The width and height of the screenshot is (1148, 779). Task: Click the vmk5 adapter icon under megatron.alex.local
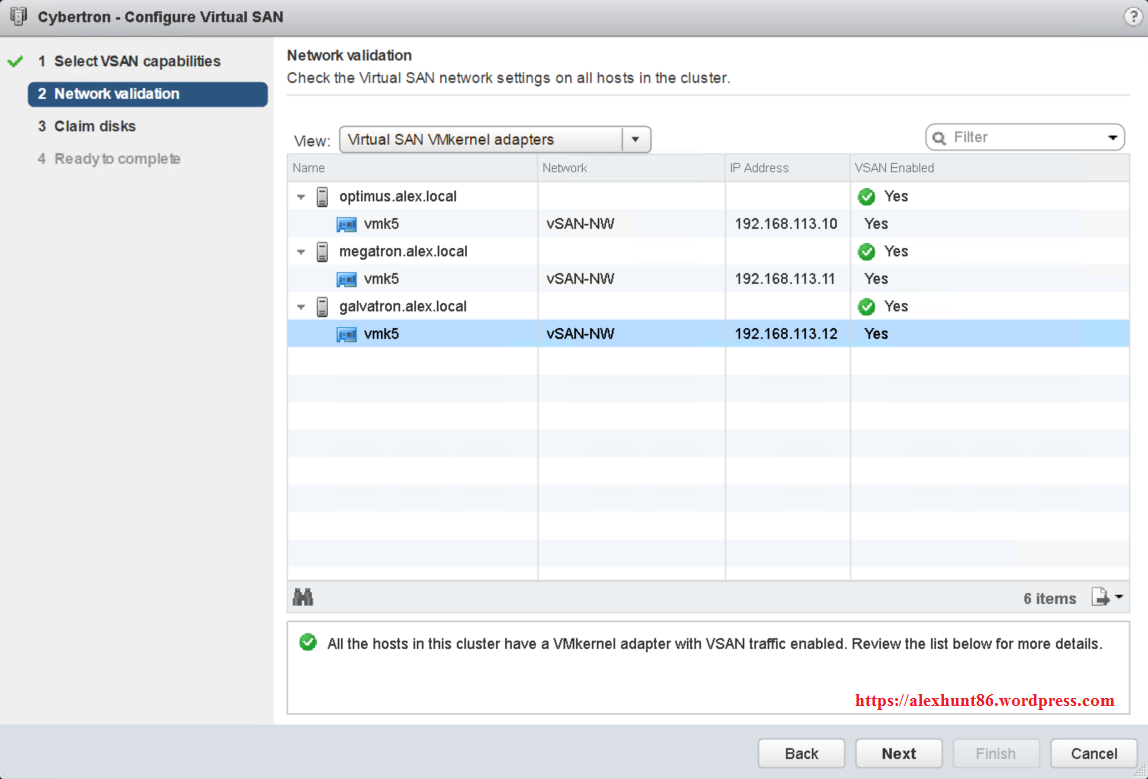(346, 278)
